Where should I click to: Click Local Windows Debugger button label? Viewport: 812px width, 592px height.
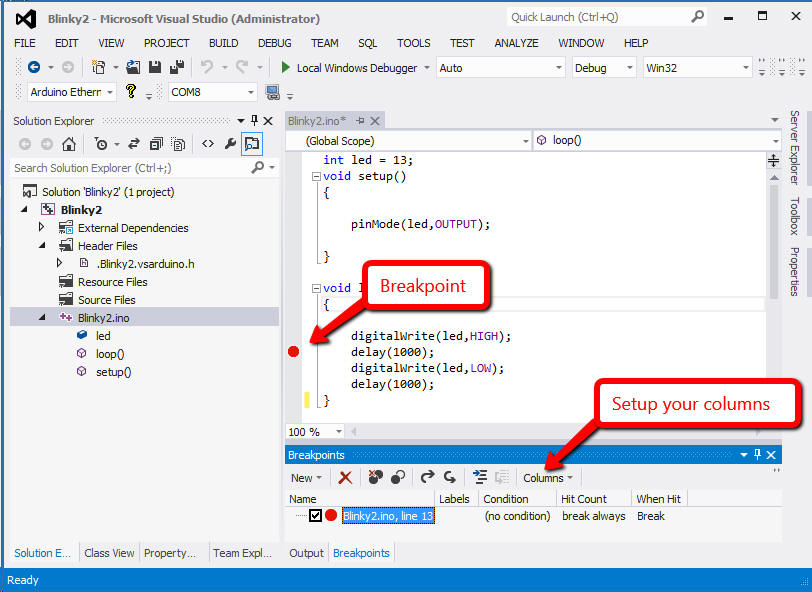(x=357, y=68)
